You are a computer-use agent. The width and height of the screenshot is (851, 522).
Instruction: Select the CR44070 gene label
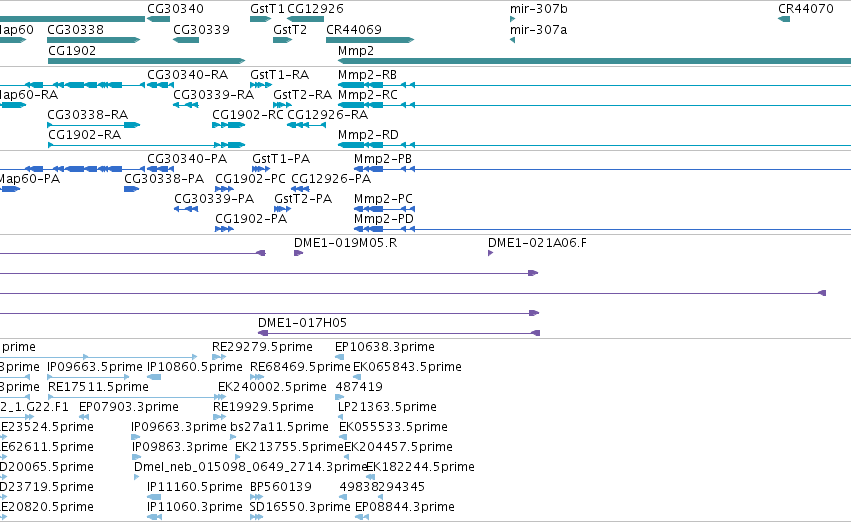coord(805,9)
